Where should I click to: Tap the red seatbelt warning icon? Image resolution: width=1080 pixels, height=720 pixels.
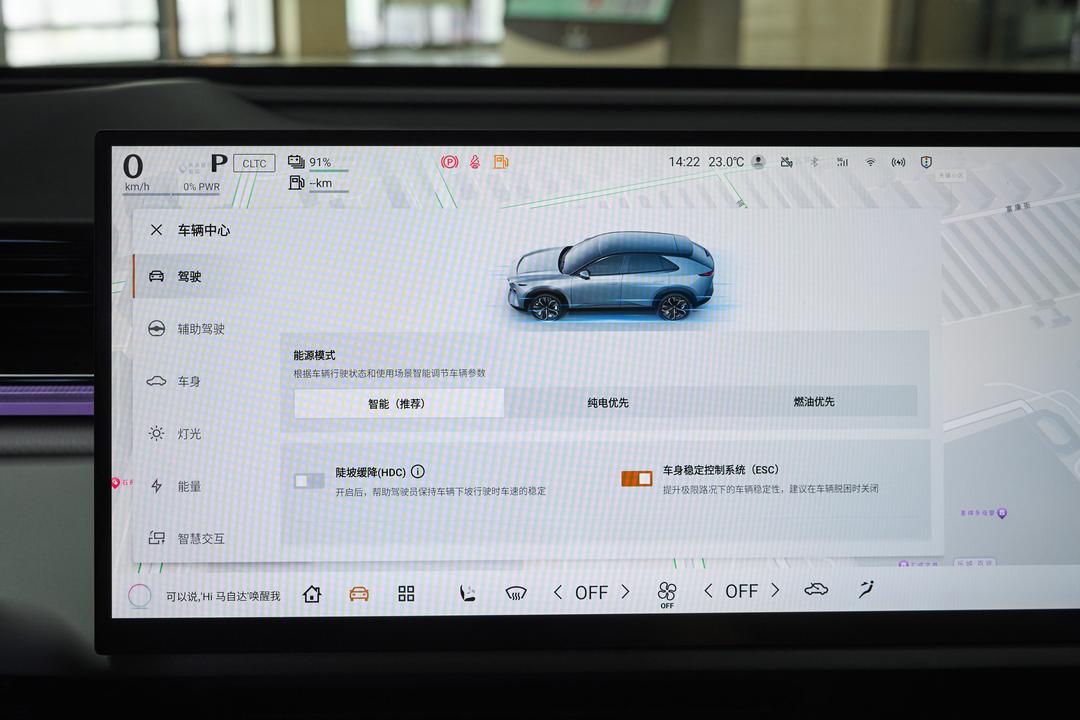[475, 162]
